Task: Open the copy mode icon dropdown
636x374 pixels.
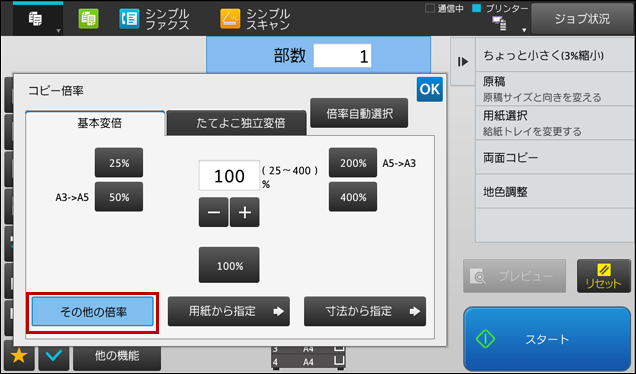Action: coord(38,19)
